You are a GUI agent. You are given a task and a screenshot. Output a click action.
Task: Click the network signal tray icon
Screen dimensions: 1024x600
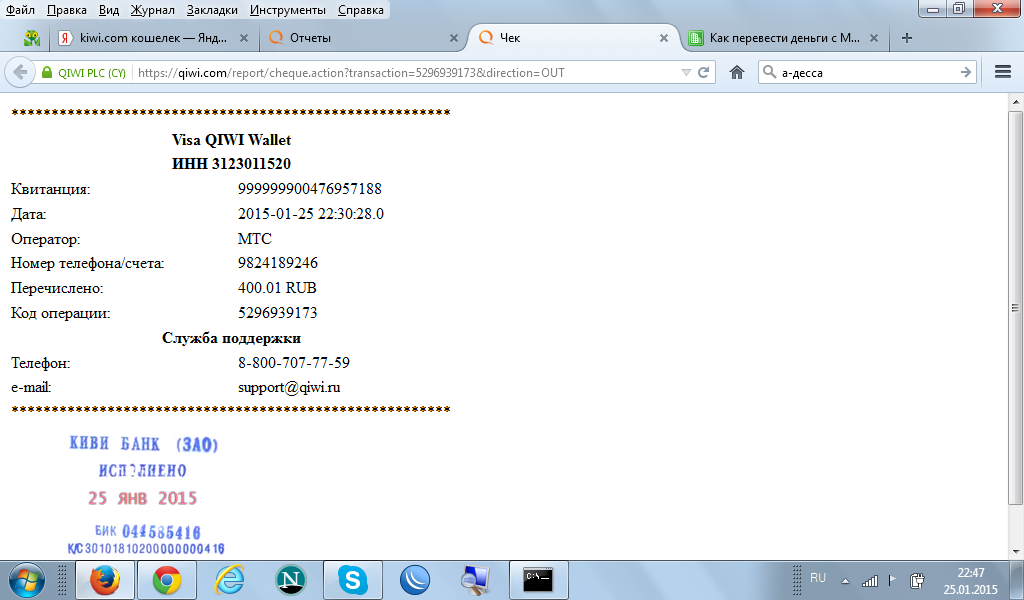tap(870, 580)
